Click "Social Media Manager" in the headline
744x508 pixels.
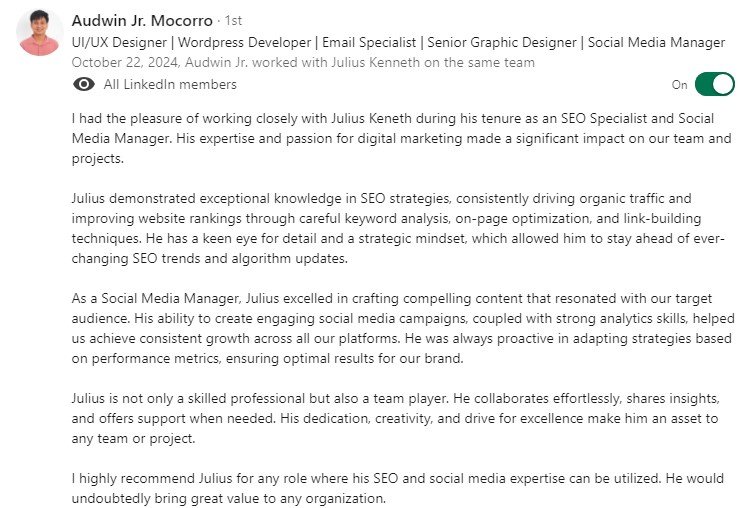tap(656, 42)
